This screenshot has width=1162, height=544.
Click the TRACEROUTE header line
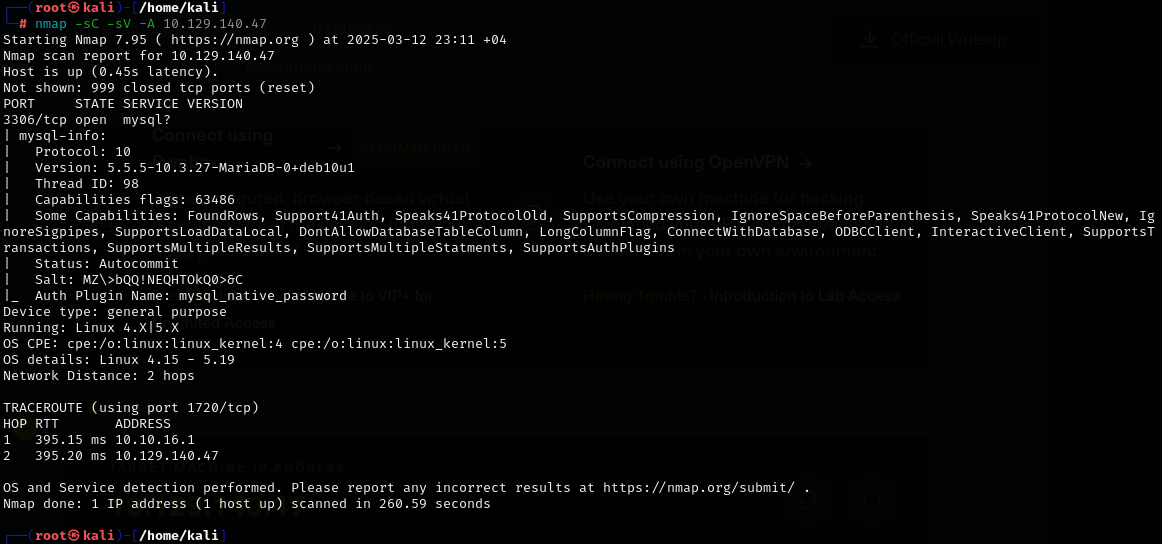[x=131, y=408]
